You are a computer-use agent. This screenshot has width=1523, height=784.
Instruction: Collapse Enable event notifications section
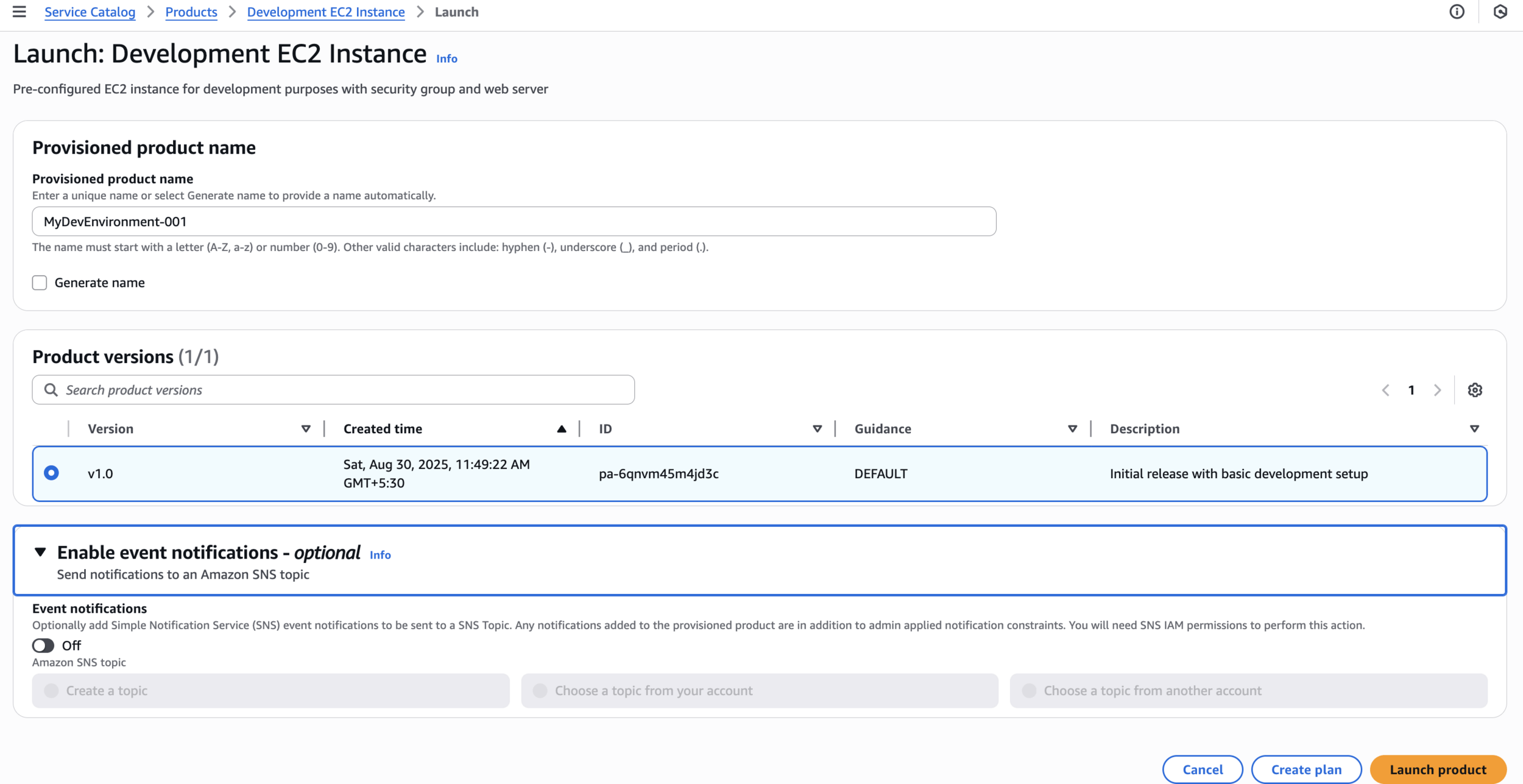[40, 553]
